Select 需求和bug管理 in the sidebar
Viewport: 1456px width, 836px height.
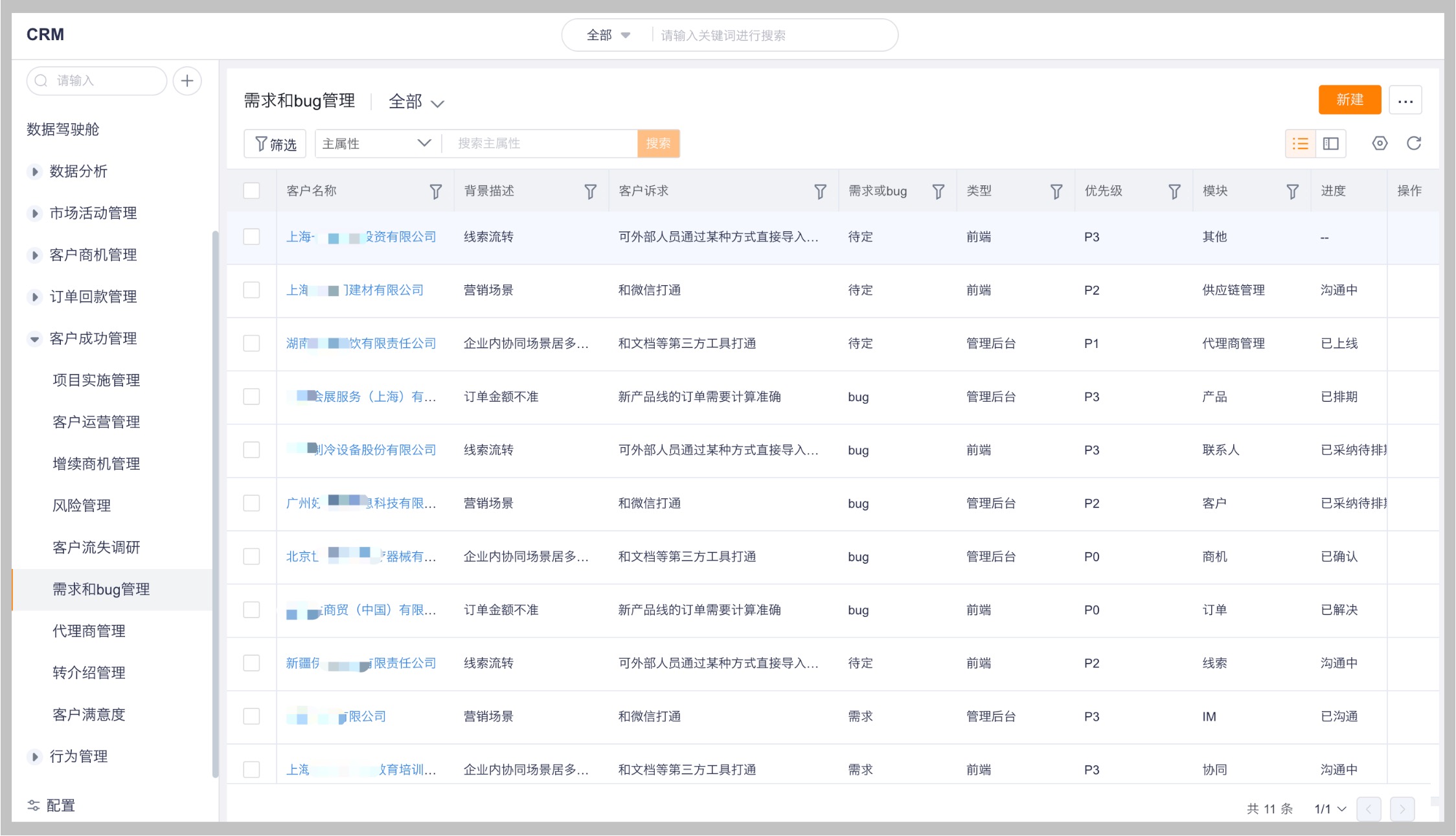(112, 590)
